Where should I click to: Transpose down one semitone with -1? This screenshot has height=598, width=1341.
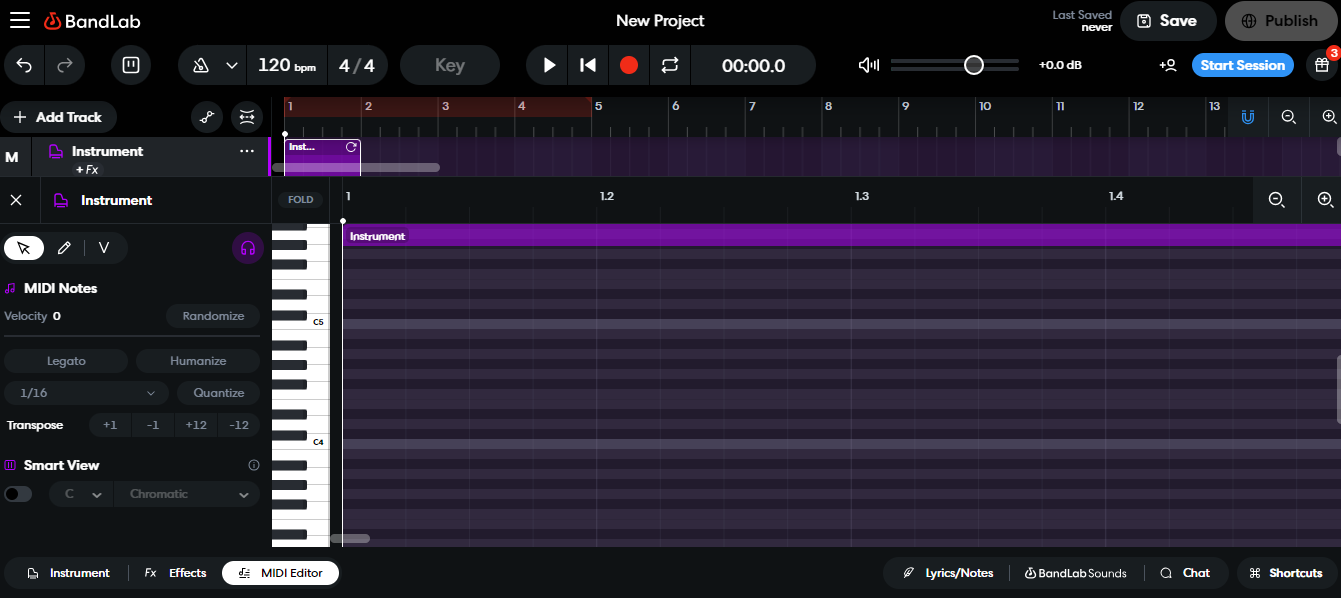tap(153, 425)
